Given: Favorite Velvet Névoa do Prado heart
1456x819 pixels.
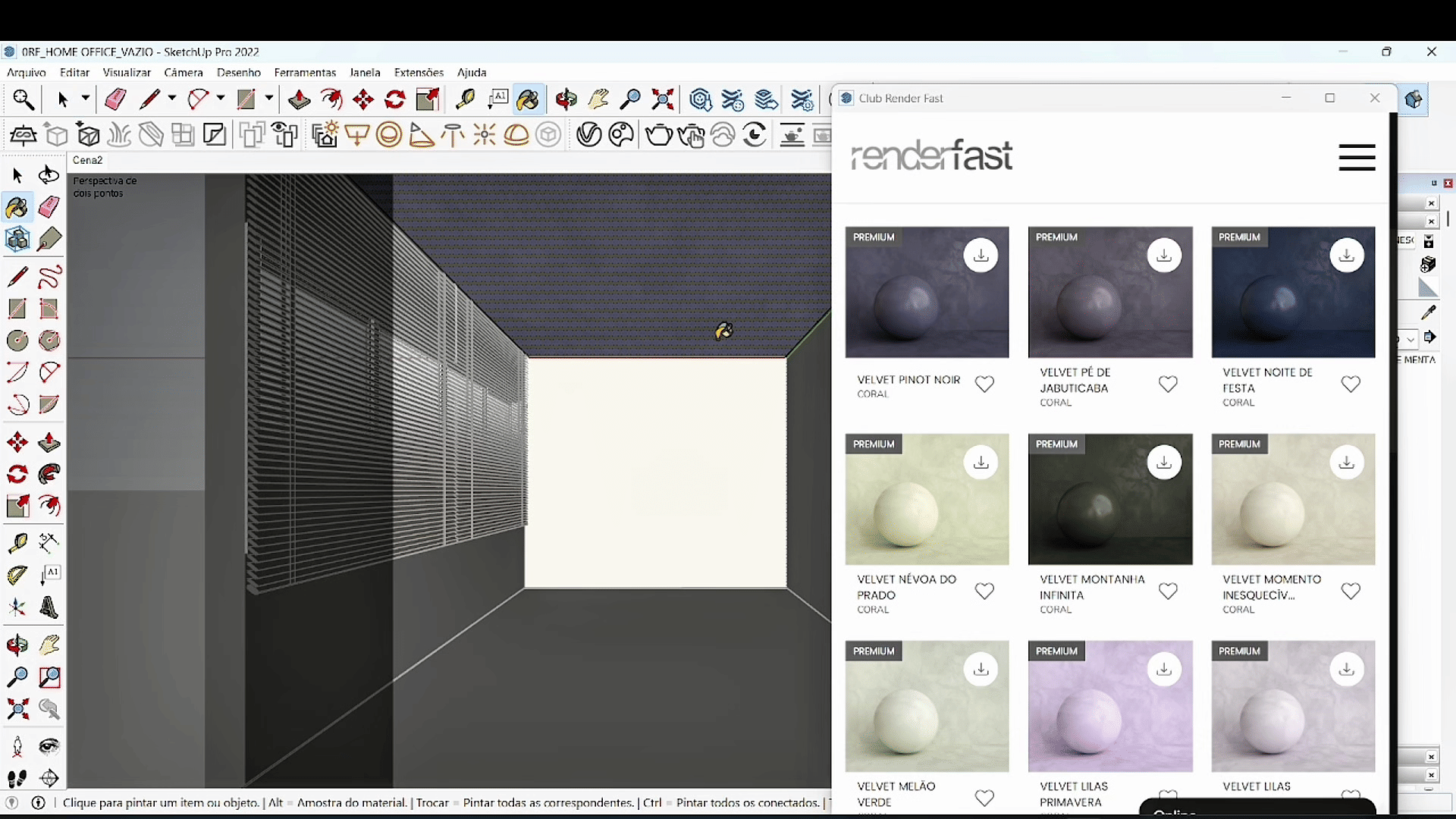Looking at the screenshot, I should click(984, 591).
